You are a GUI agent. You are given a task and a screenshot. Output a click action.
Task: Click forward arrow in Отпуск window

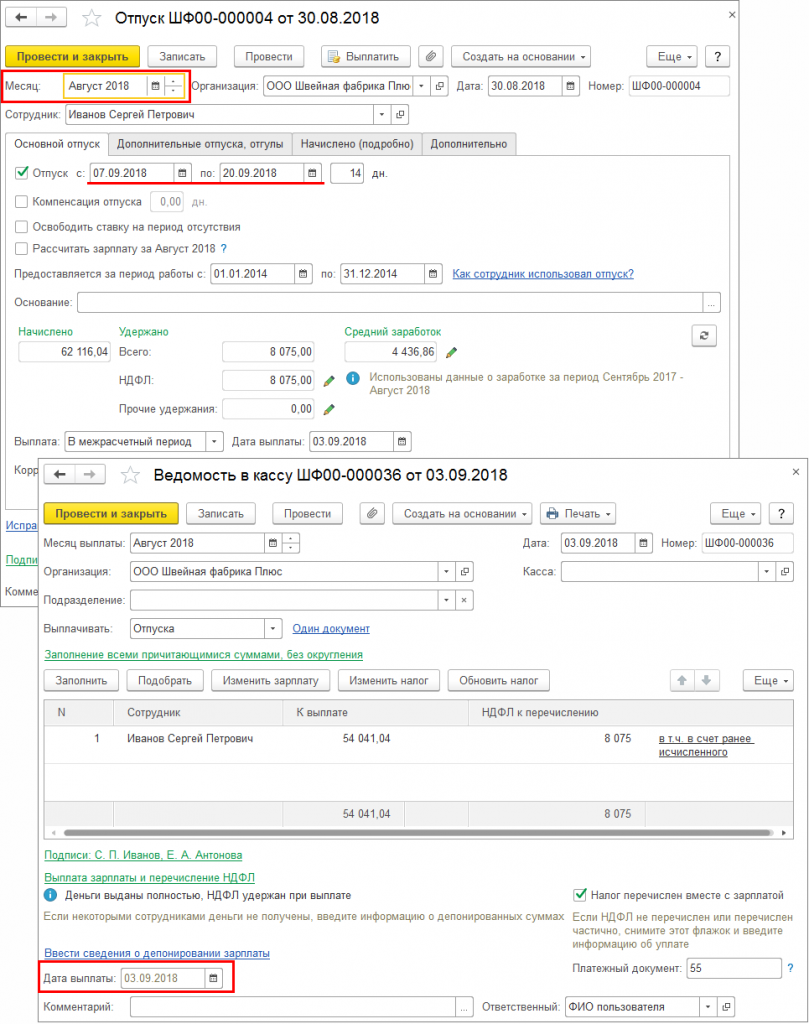coord(51,18)
